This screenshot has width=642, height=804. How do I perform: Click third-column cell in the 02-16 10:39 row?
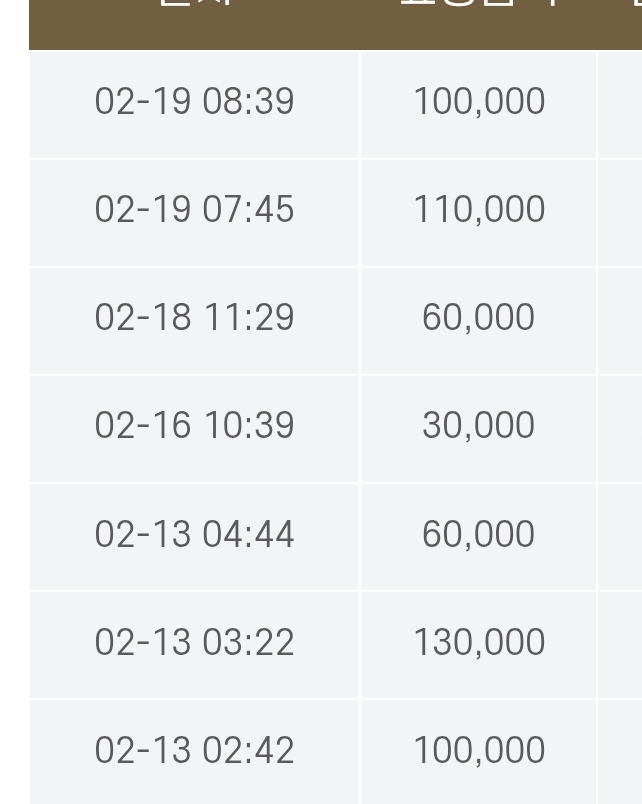coord(621,426)
